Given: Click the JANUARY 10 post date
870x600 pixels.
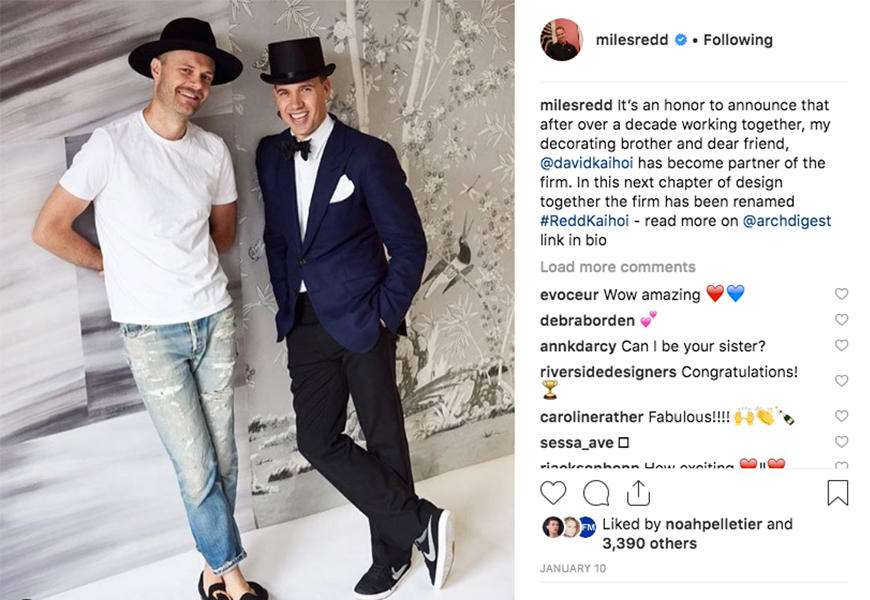Looking at the screenshot, I should pos(573,568).
